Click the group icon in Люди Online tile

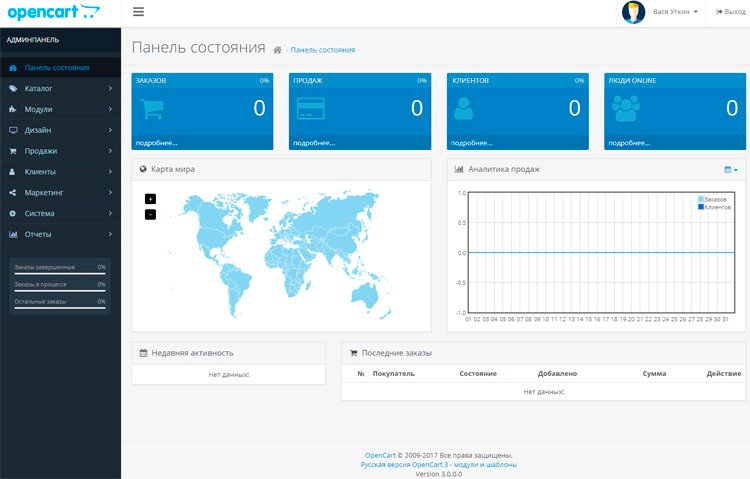[626, 109]
